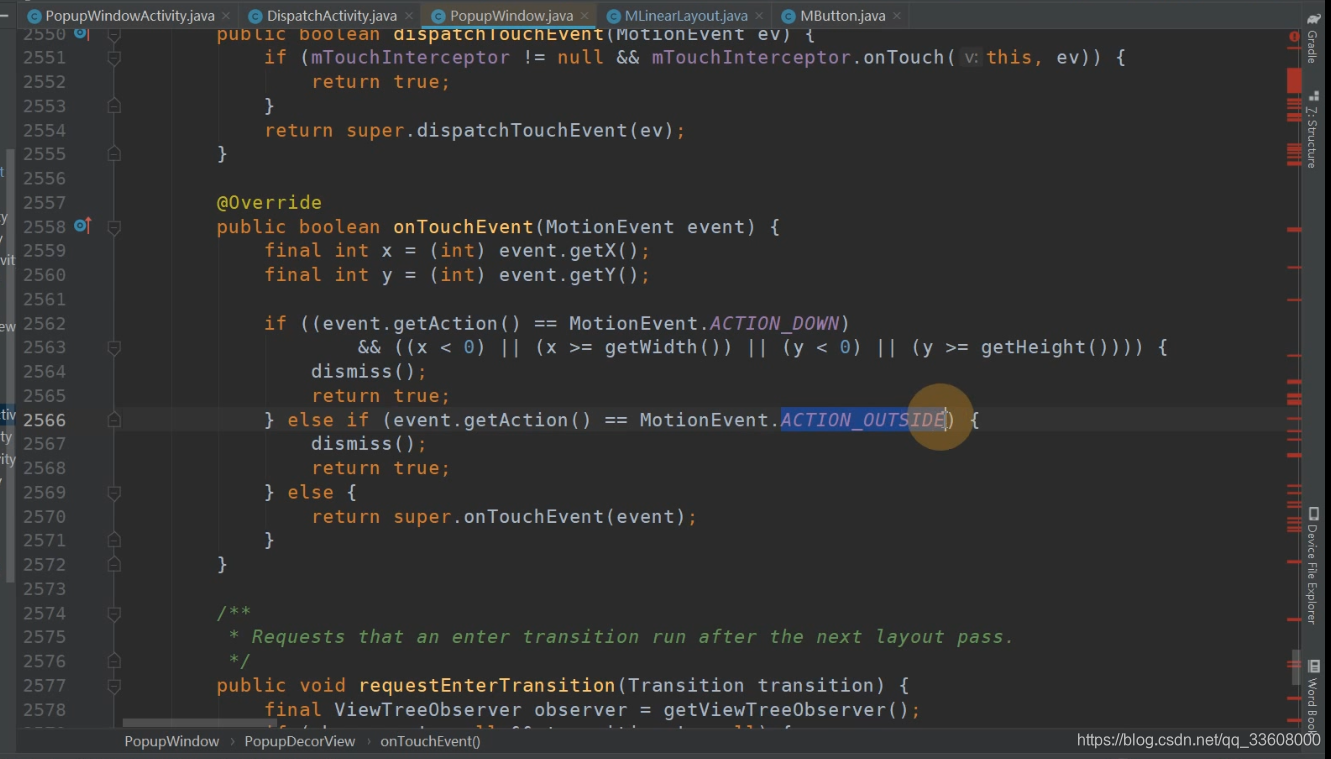Switch to the PopupWindowActivity.java tab
Image resolution: width=1331 pixels, height=759 pixels.
pyautogui.click(x=130, y=16)
